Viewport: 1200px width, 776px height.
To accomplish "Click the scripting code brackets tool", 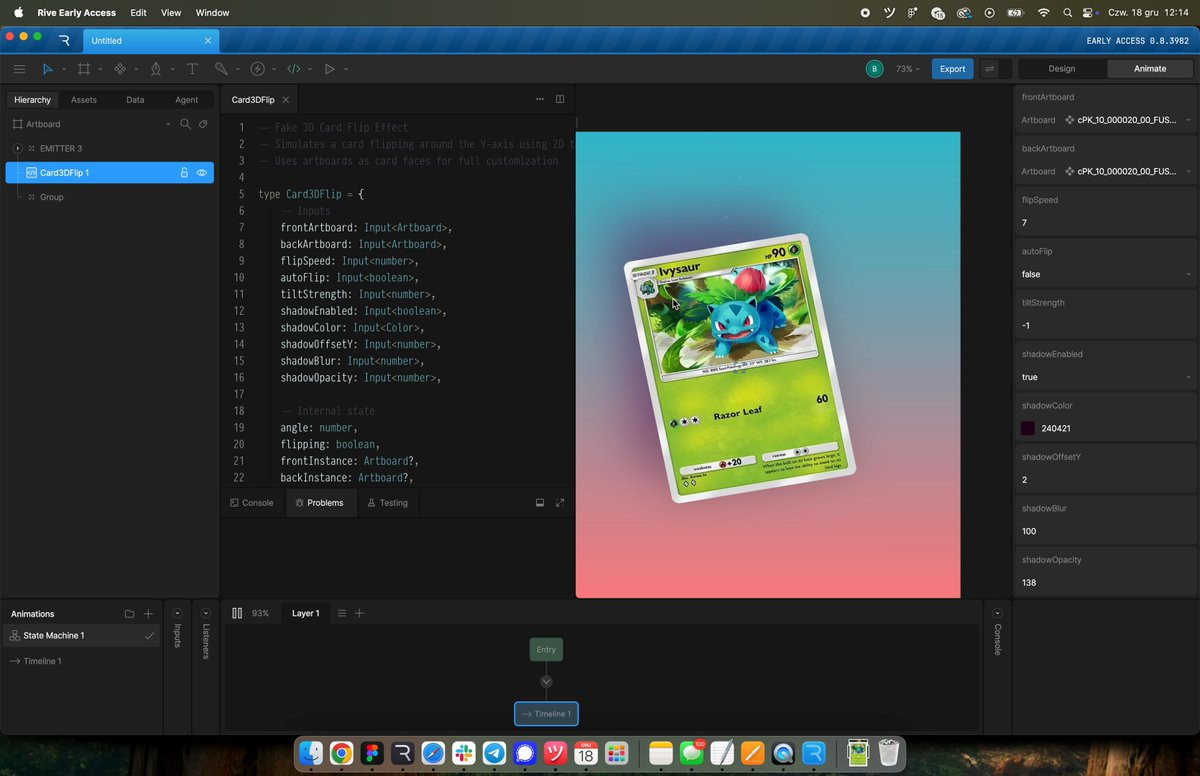I will 293,69.
